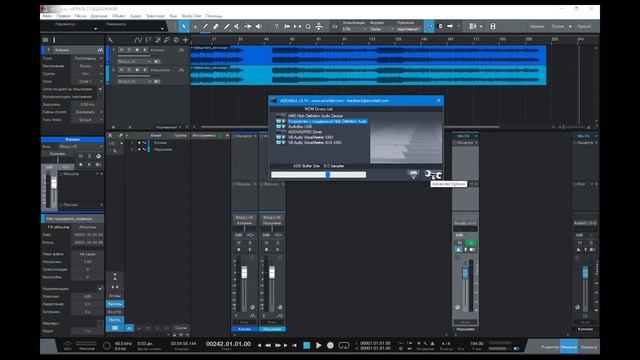Open the Follow chords dropdown

(87, 112)
